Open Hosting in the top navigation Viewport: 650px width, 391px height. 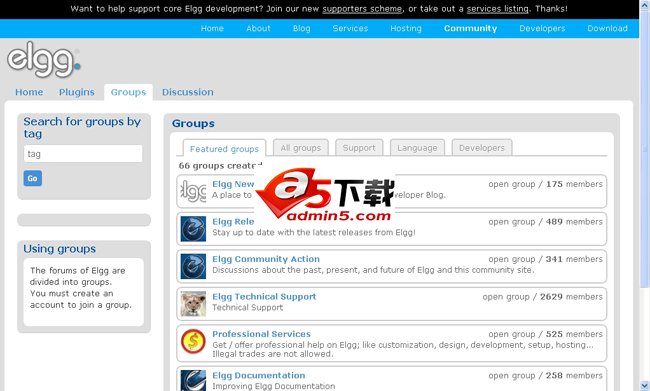pyautogui.click(x=406, y=28)
